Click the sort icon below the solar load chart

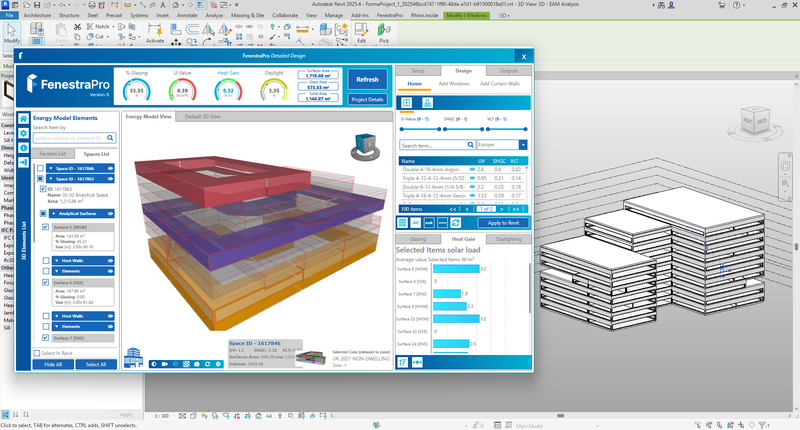click(x=403, y=362)
